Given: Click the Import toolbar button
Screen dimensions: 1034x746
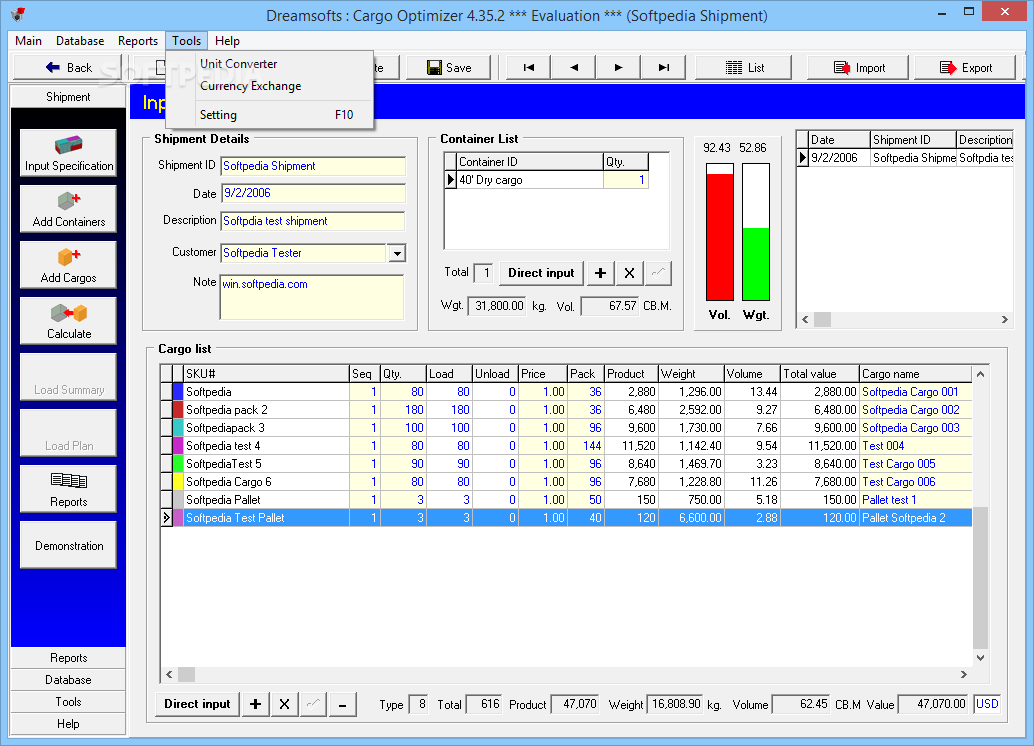Looking at the screenshot, I should [x=859, y=67].
